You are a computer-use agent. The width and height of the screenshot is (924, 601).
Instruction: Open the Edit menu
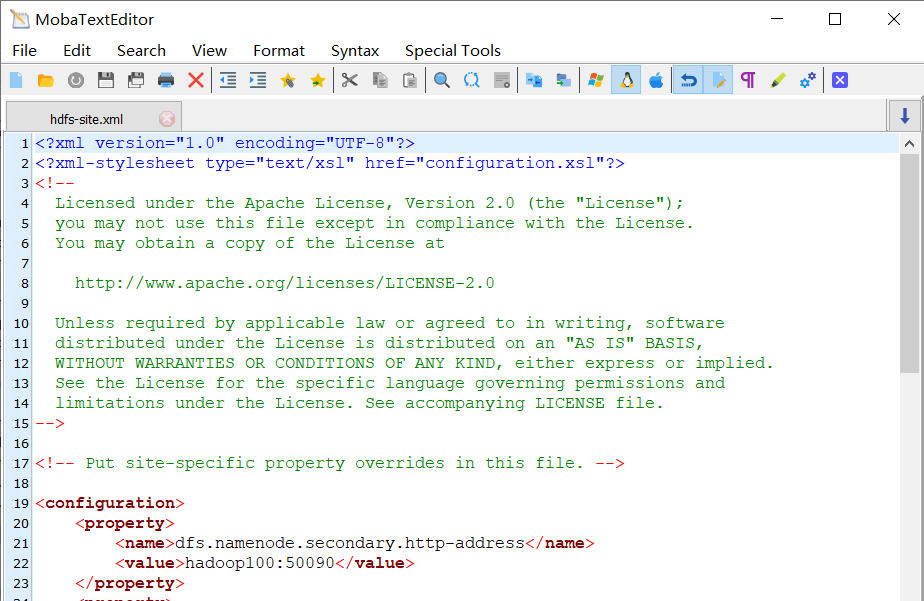pos(77,51)
